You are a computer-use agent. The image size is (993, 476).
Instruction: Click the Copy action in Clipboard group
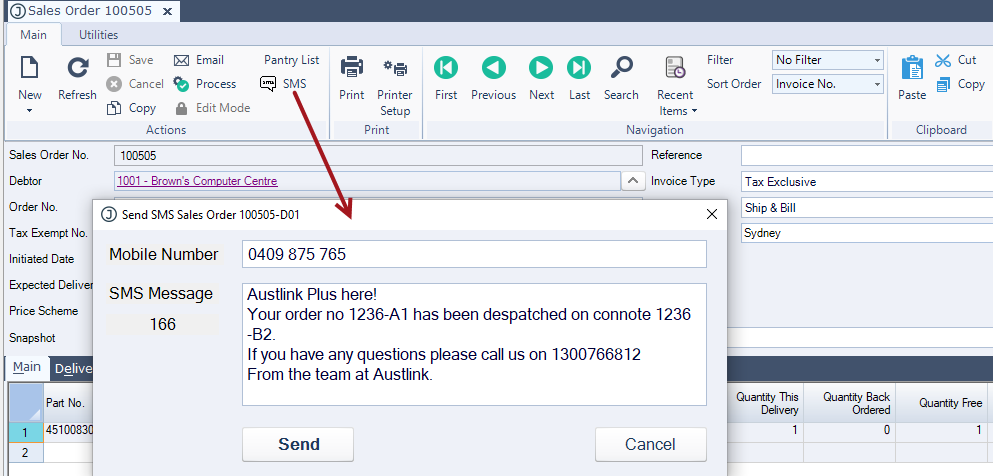click(960, 84)
